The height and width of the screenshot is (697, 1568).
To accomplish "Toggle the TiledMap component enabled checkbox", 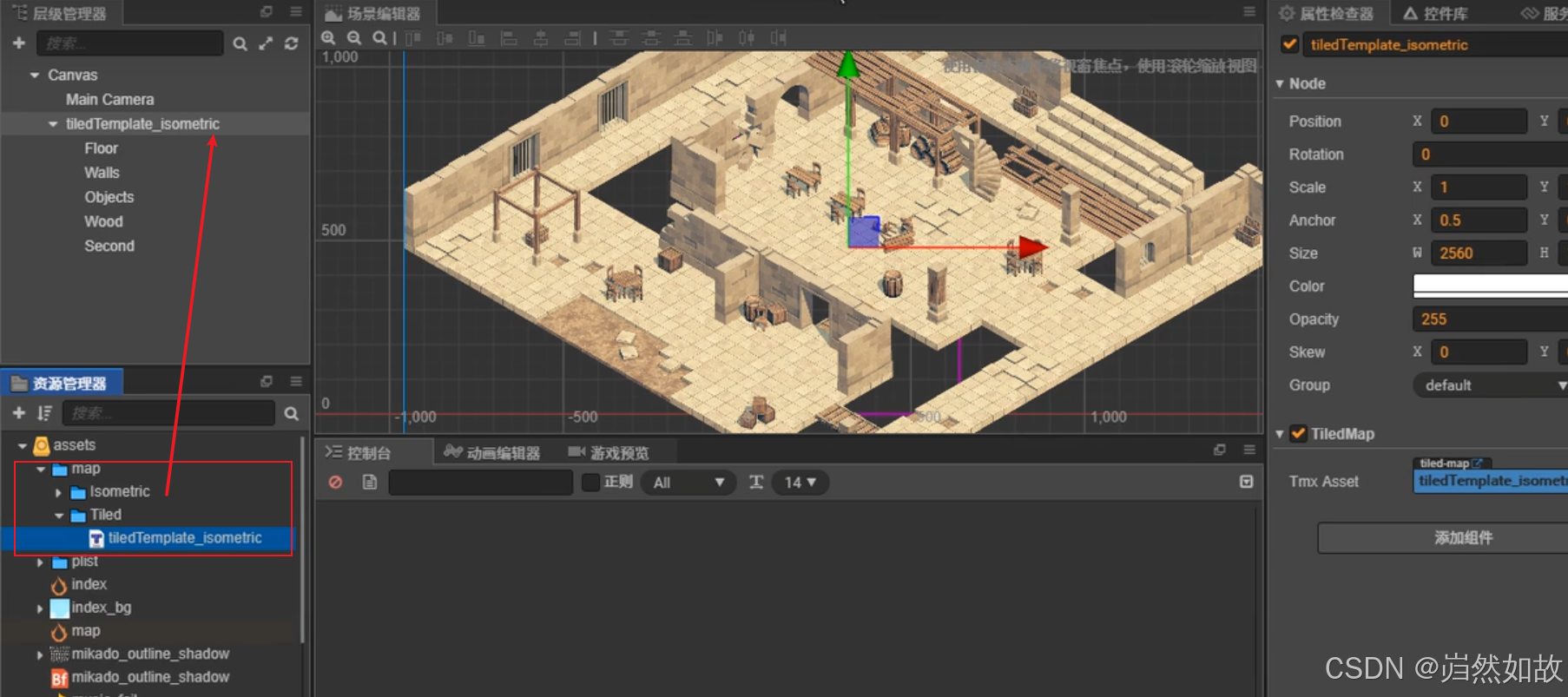I will (1298, 433).
